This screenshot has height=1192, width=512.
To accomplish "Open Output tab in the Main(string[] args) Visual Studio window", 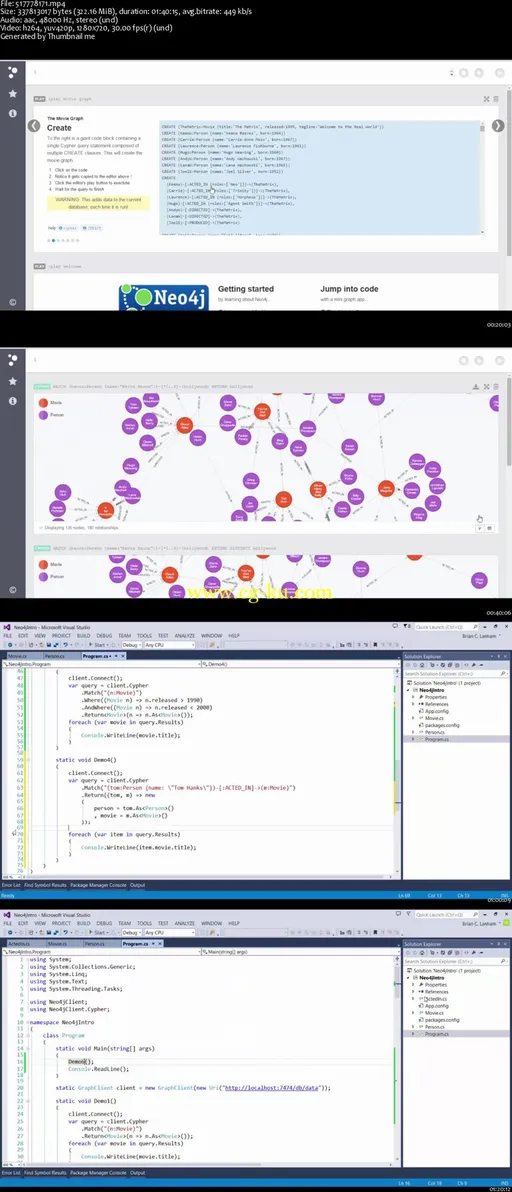I will click(x=137, y=1173).
